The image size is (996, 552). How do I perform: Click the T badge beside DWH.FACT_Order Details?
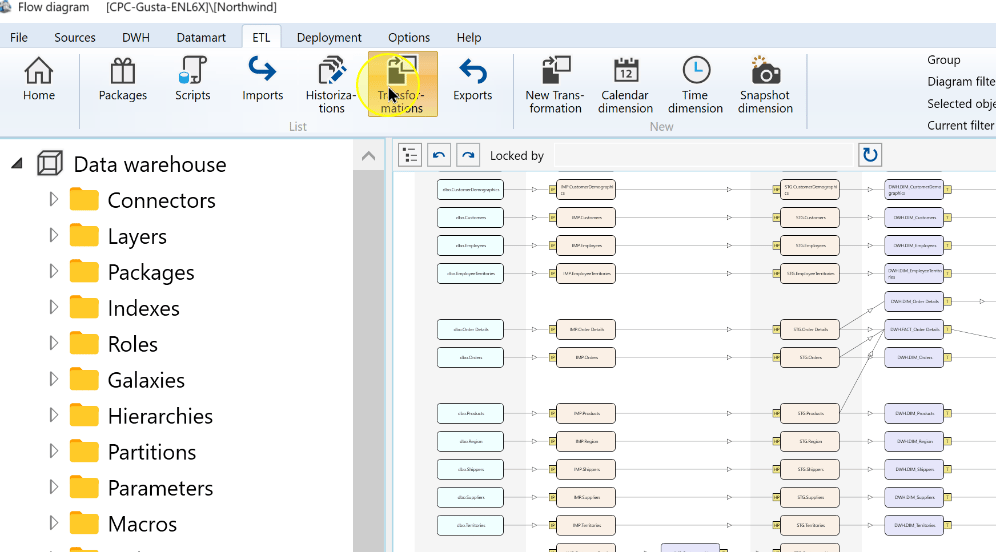(x=947, y=330)
